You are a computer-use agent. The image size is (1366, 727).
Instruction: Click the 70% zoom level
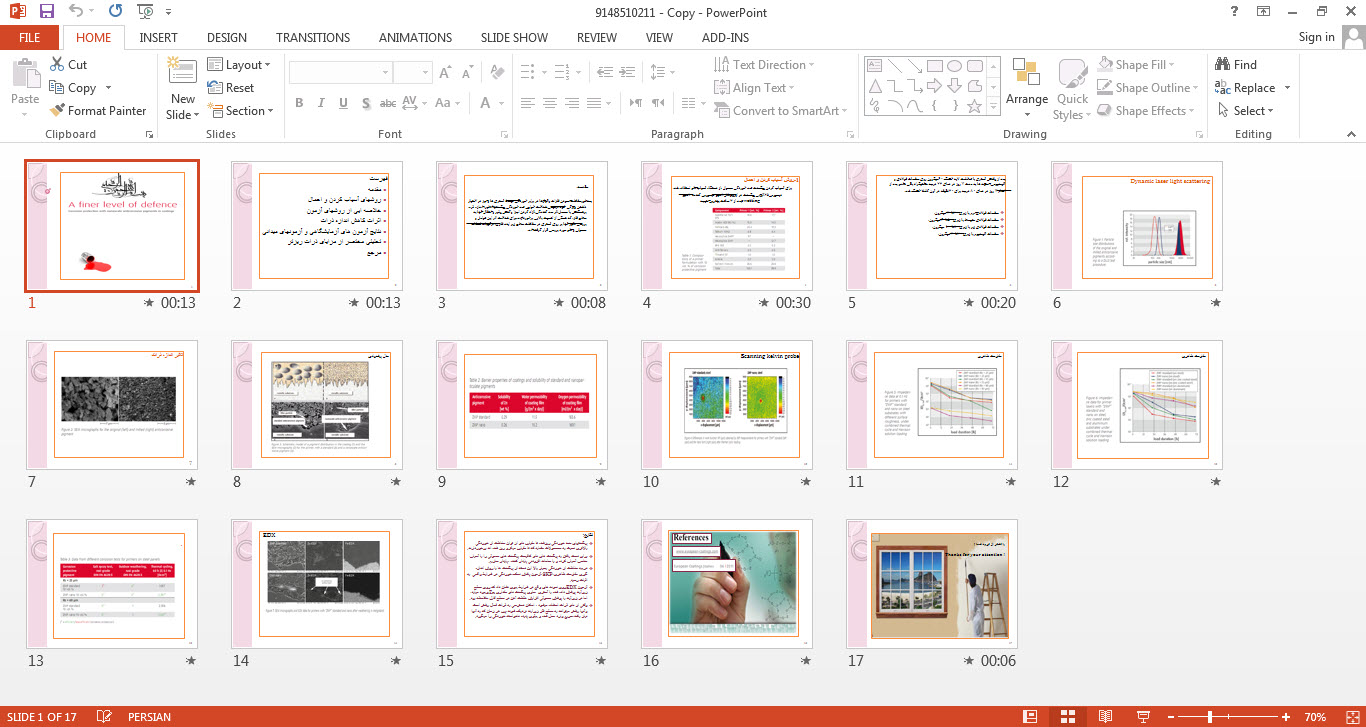(x=1315, y=717)
